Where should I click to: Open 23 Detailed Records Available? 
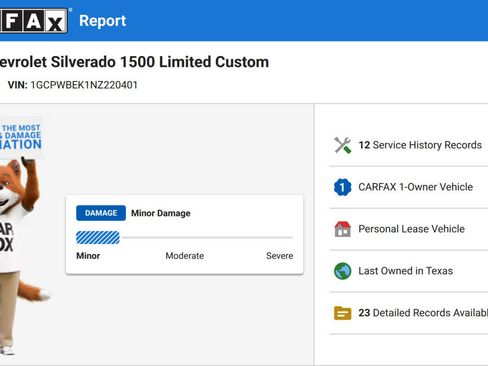tap(423, 313)
